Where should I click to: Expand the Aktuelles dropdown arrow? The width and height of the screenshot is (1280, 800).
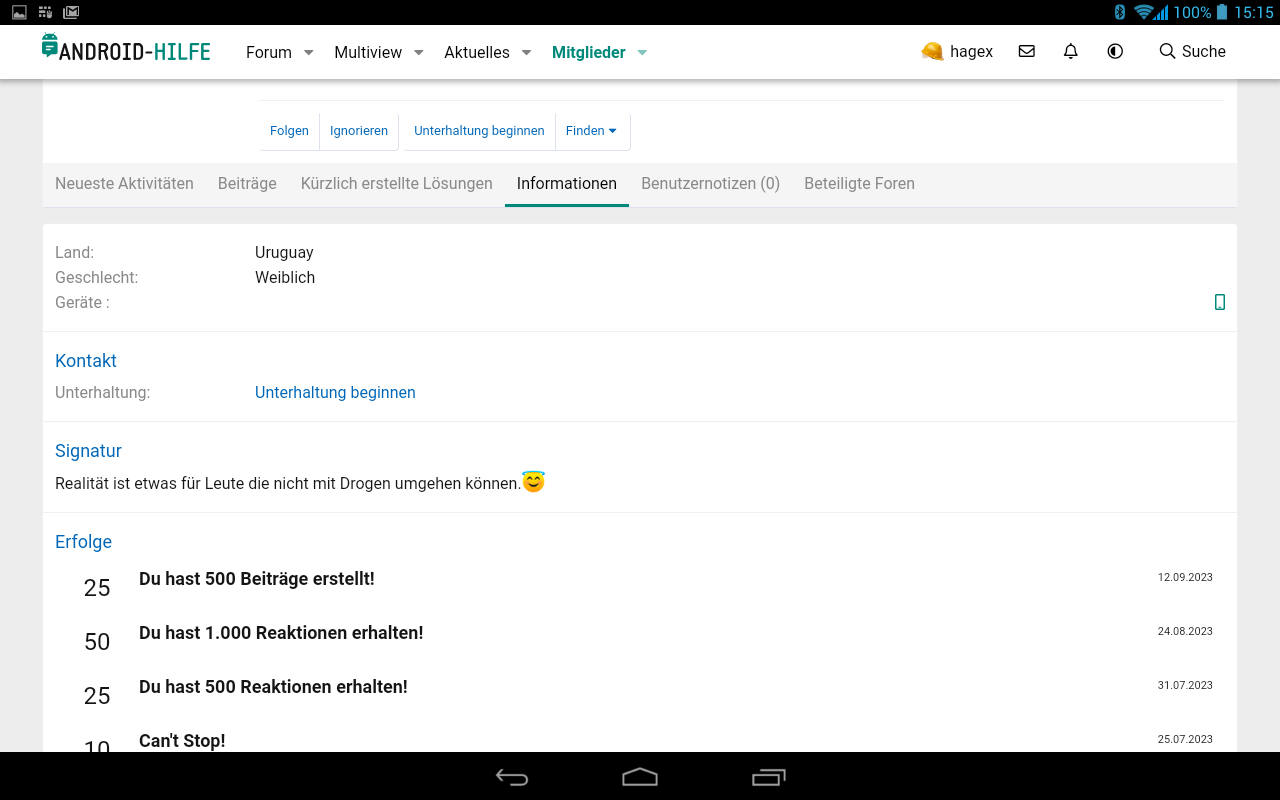(x=526, y=52)
